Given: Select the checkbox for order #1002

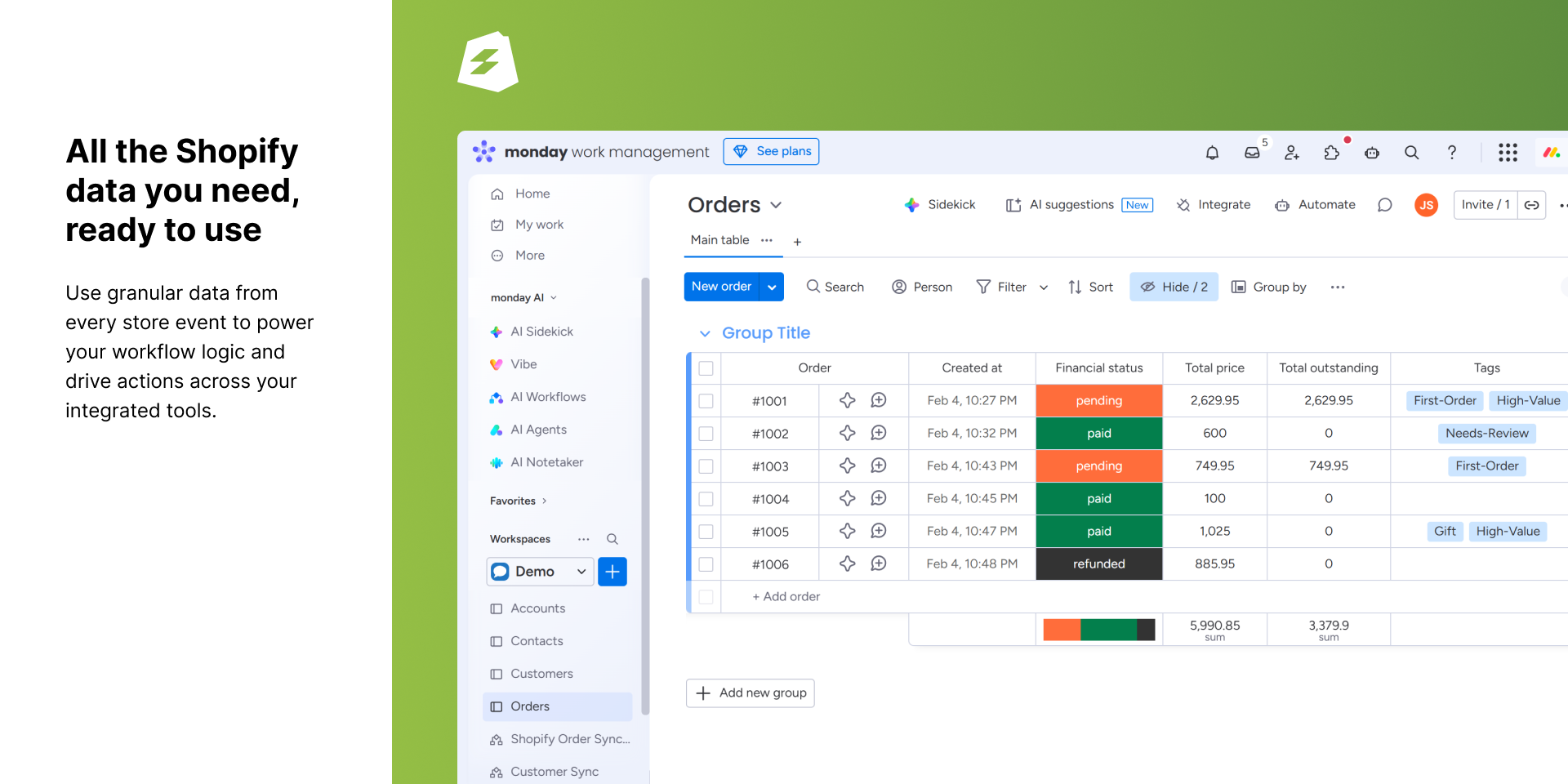Looking at the screenshot, I should (x=706, y=434).
